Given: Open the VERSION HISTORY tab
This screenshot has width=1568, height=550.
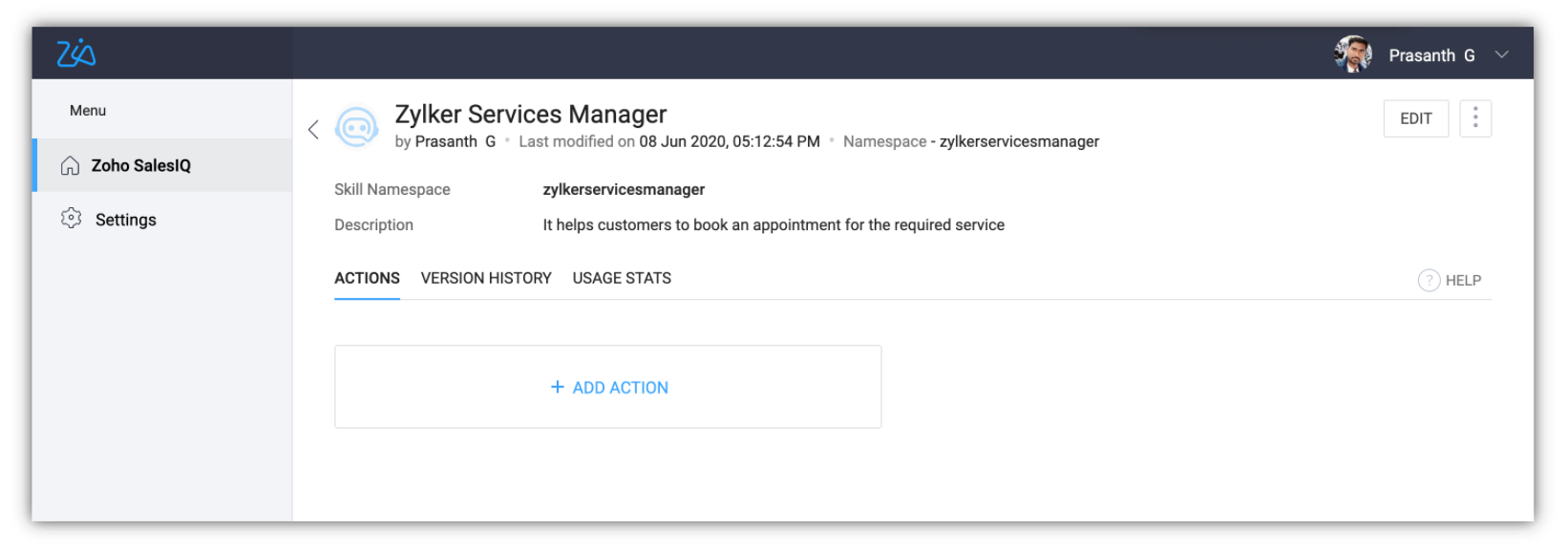Looking at the screenshot, I should tap(486, 278).
